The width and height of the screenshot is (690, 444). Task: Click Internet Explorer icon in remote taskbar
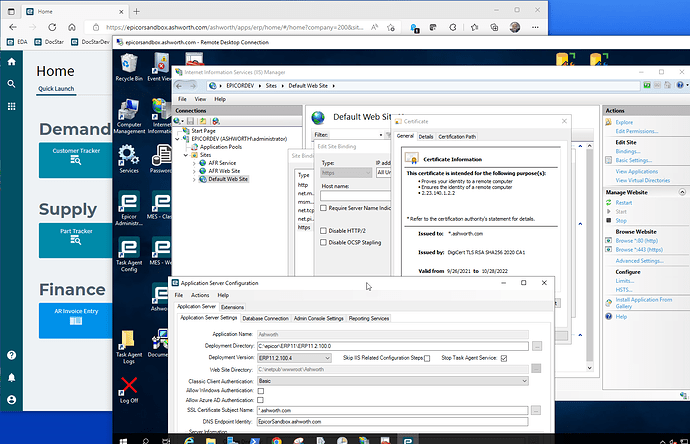[x=189, y=440]
